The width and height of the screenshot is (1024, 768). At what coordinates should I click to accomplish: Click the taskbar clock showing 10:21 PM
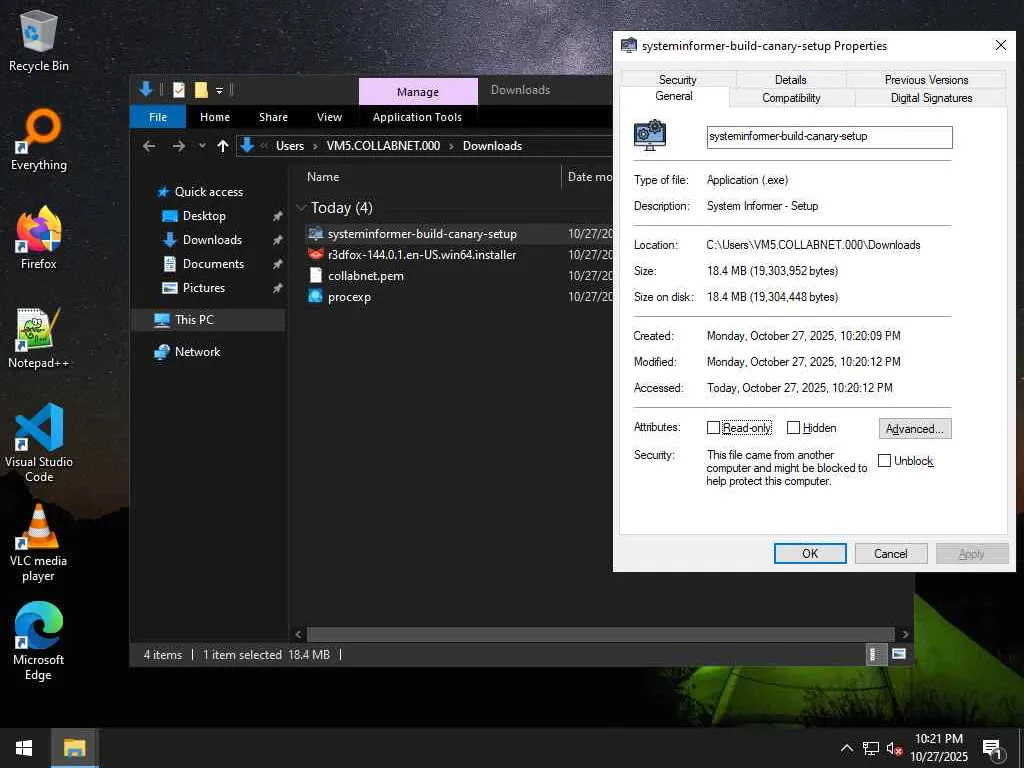tap(938, 748)
